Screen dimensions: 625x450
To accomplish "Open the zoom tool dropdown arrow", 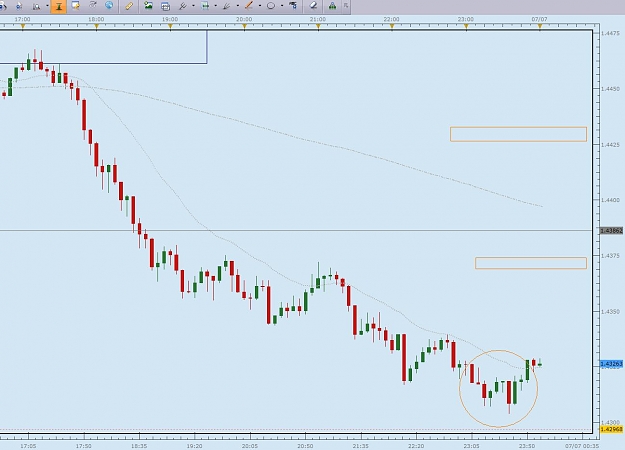I will point(47,6).
